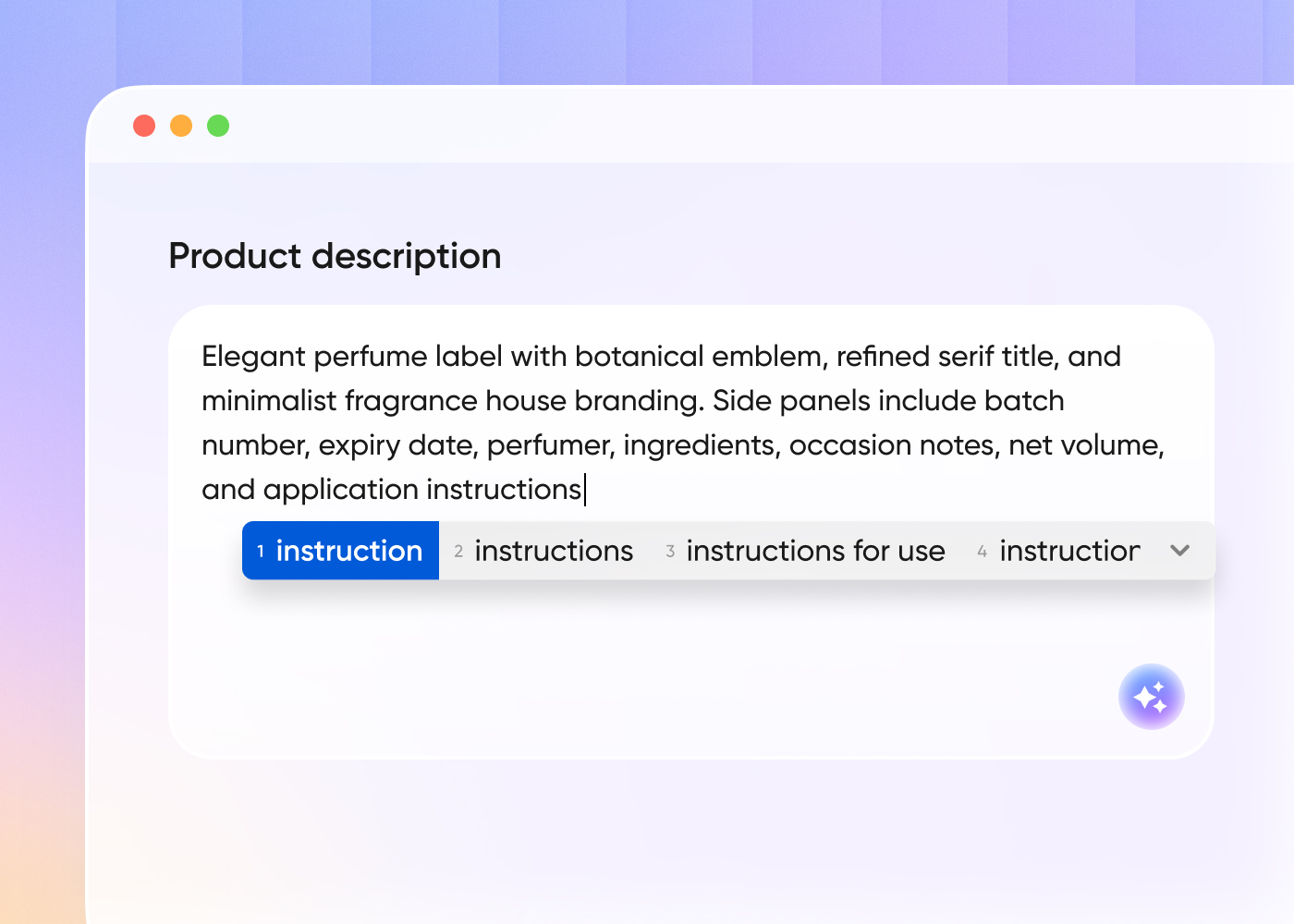Image resolution: width=1294 pixels, height=924 pixels.
Task: Pick suggestion 3 'instructions for use'
Action: pos(806,550)
